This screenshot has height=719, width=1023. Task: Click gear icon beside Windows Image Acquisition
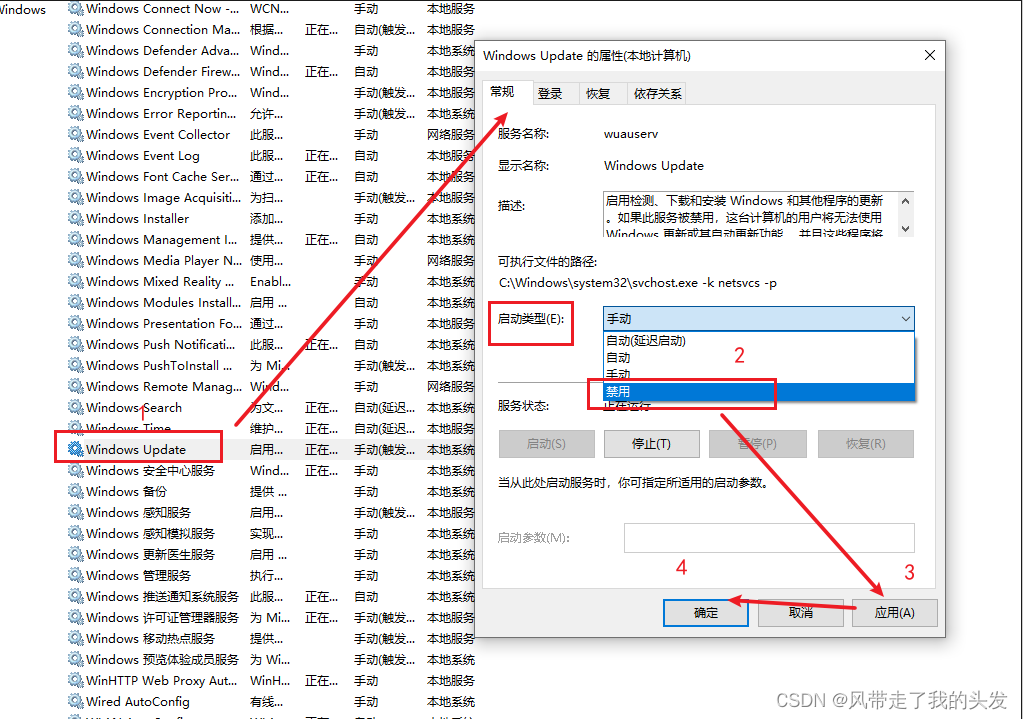click(x=76, y=197)
